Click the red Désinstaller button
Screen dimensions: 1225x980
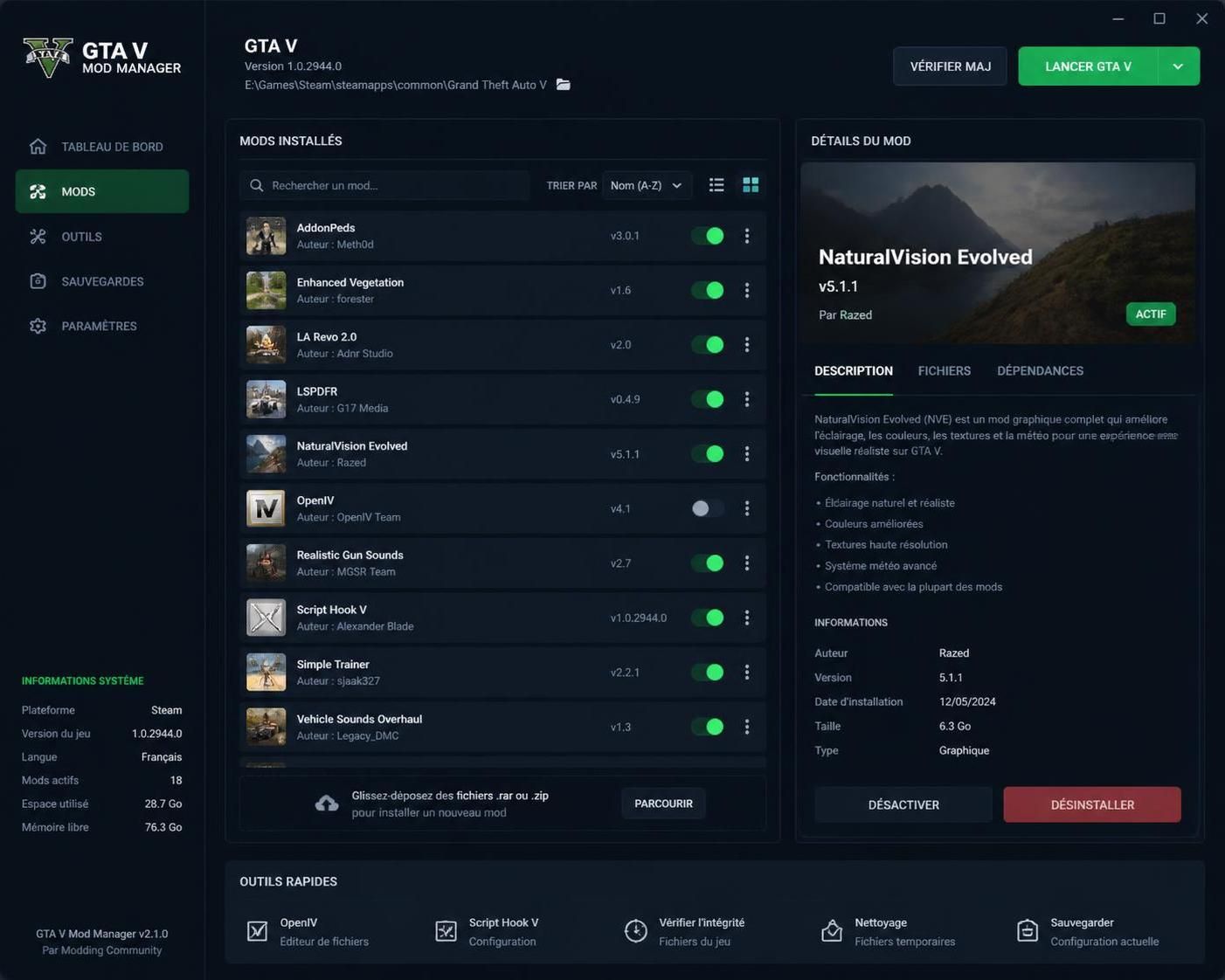(x=1092, y=804)
